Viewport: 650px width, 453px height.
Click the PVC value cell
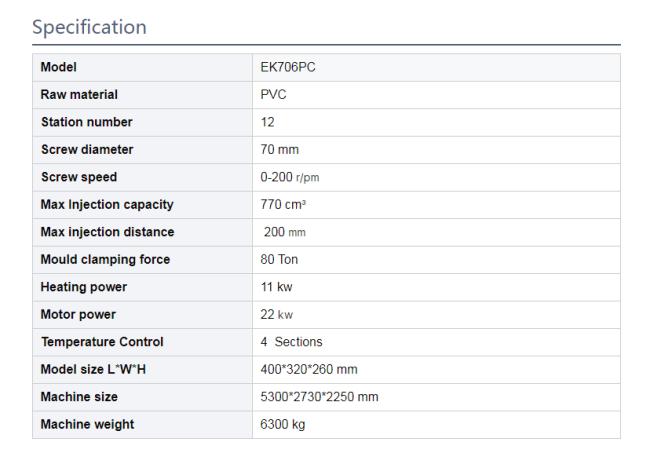coord(436,95)
